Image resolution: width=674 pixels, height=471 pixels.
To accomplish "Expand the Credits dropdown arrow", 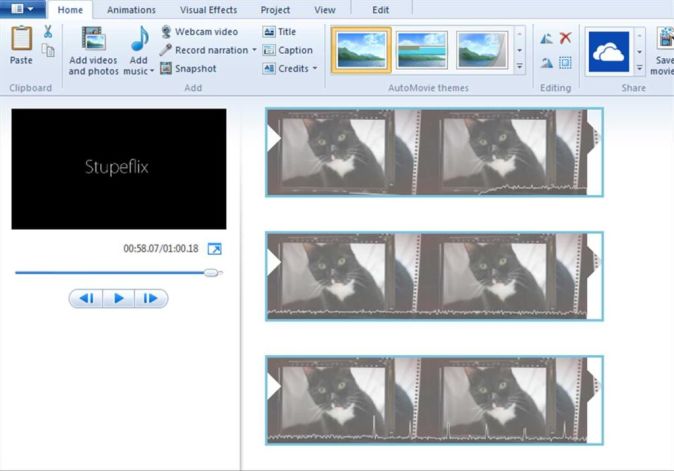I will click(x=315, y=68).
